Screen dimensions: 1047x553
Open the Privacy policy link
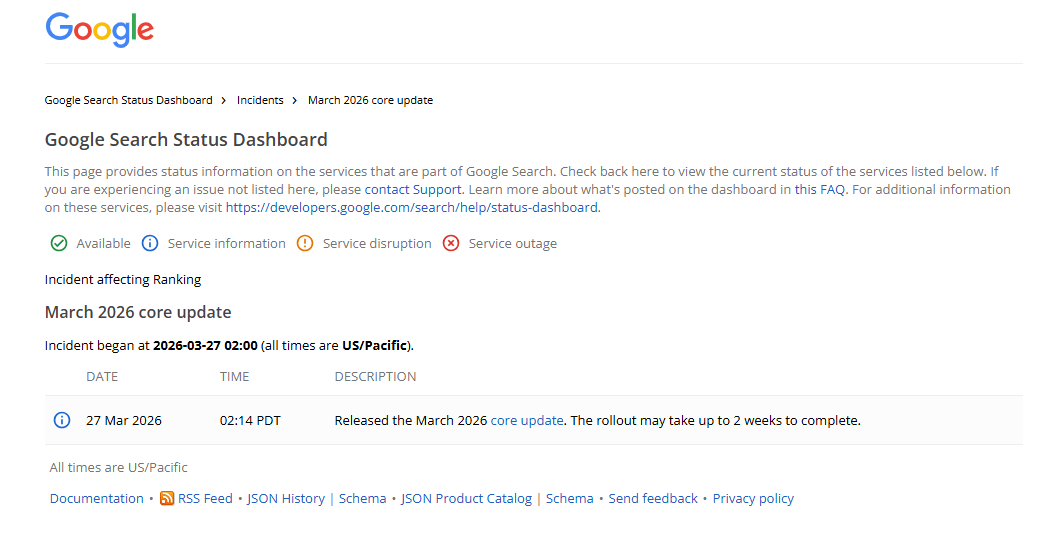(x=753, y=498)
